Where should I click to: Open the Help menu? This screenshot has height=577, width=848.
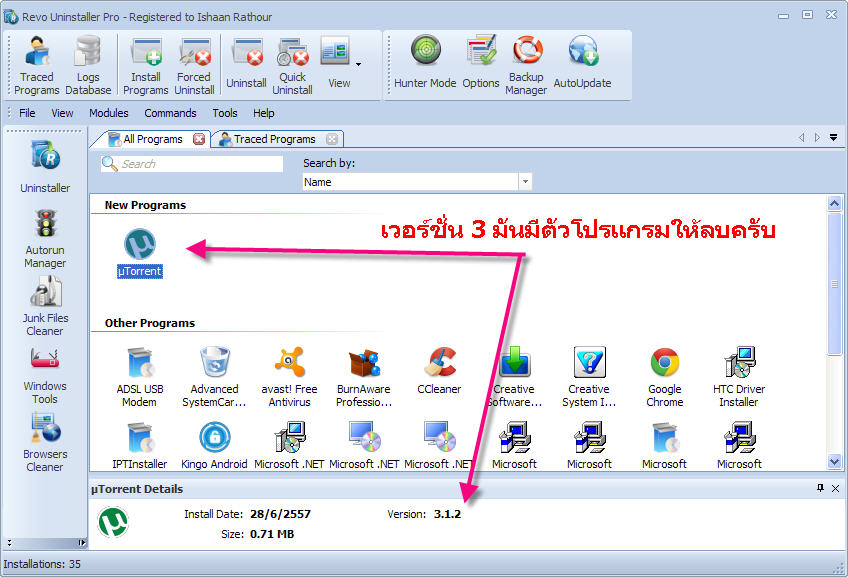pos(264,113)
